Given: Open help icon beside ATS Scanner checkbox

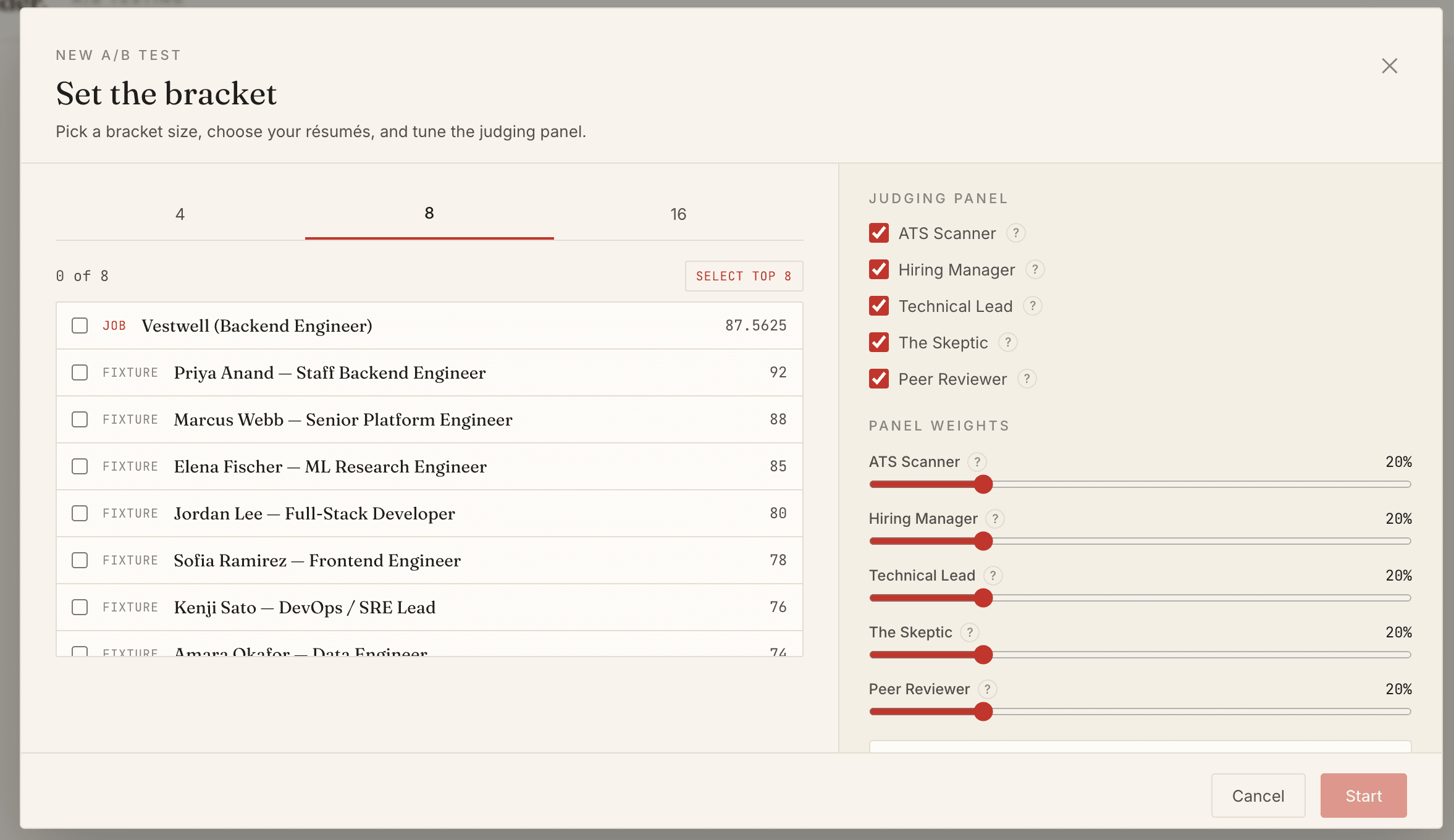Looking at the screenshot, I should coord(1015,233).
